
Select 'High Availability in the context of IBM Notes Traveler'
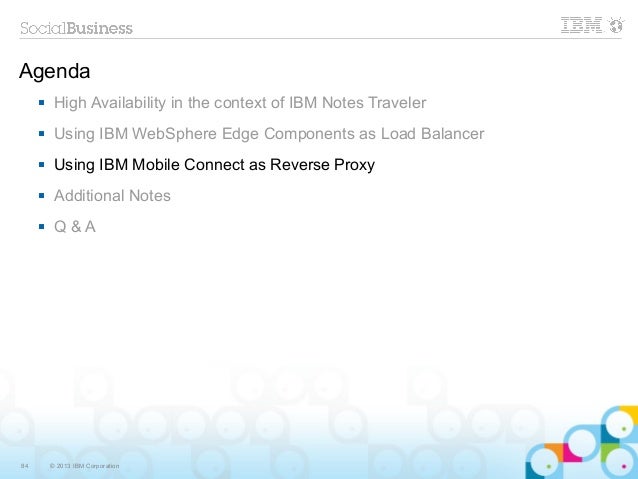(240, 103)
